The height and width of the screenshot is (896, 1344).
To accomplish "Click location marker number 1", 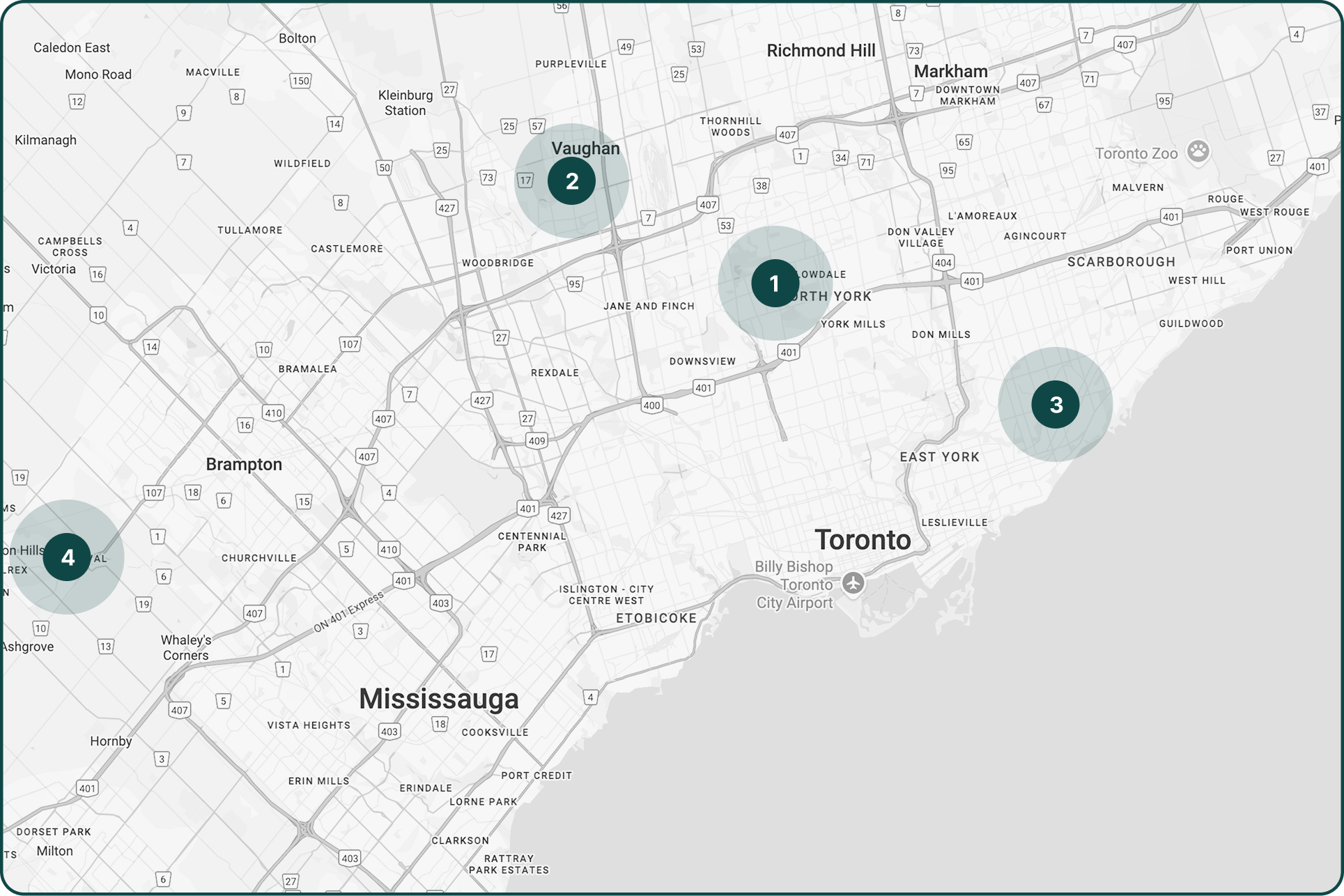I will (x=775, y=284).
